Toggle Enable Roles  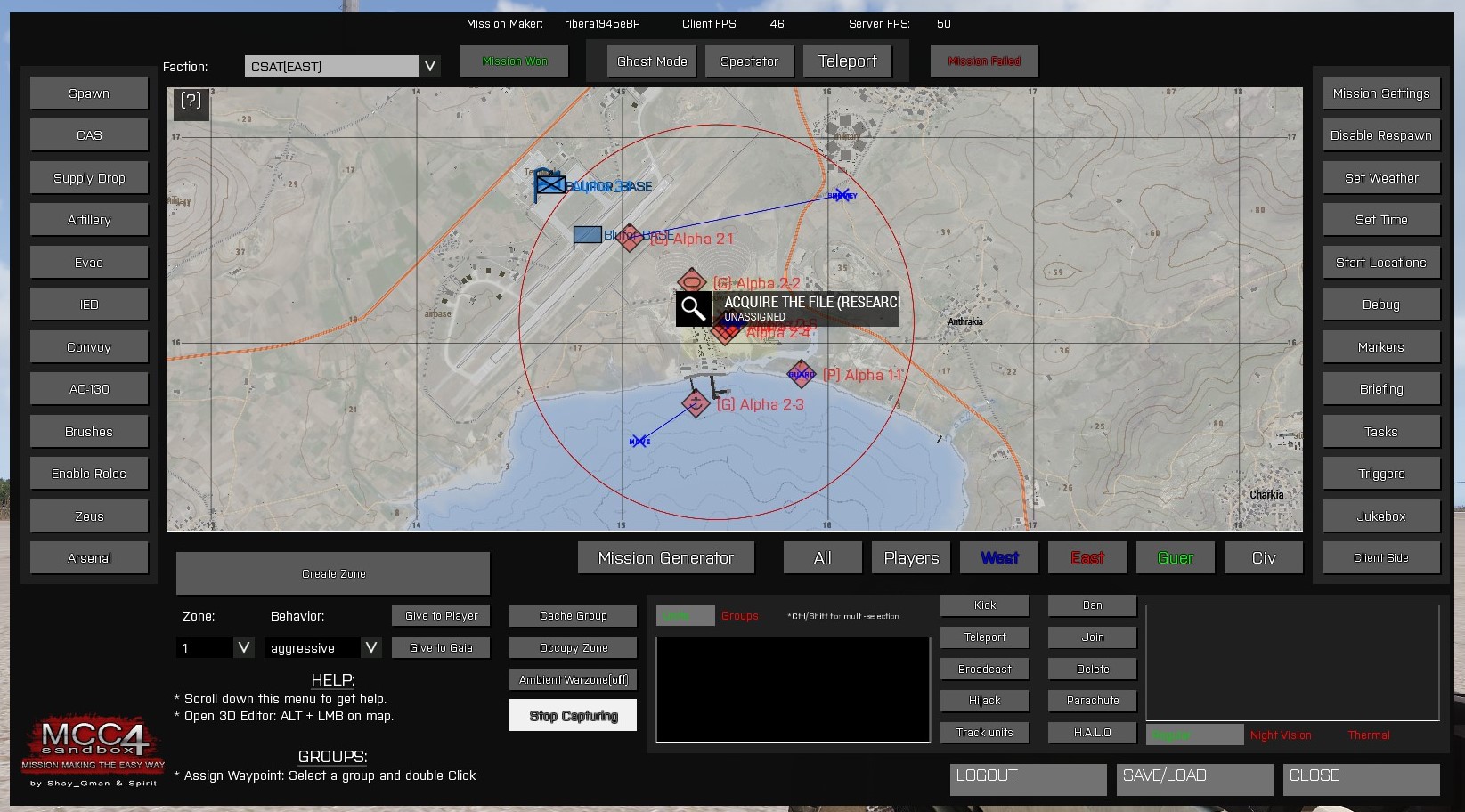pos(89,474)
